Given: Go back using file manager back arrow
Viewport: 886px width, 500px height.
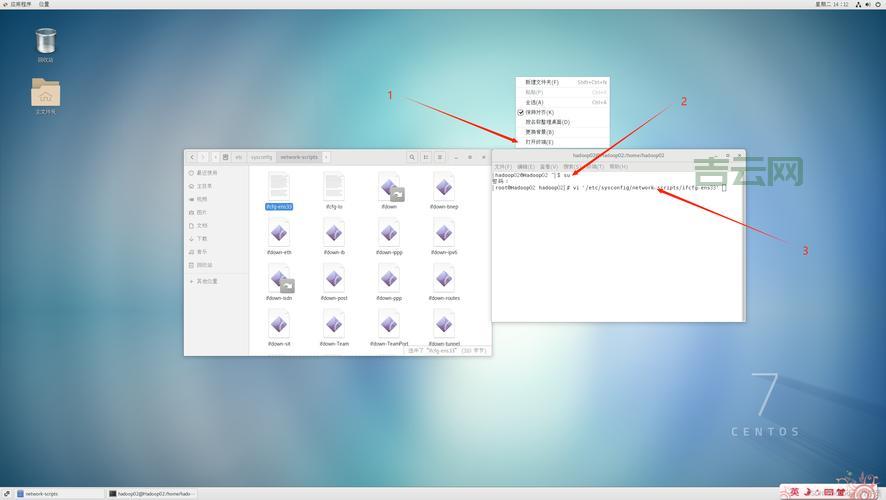Looking at the screenshot, I should click(192, 157).
